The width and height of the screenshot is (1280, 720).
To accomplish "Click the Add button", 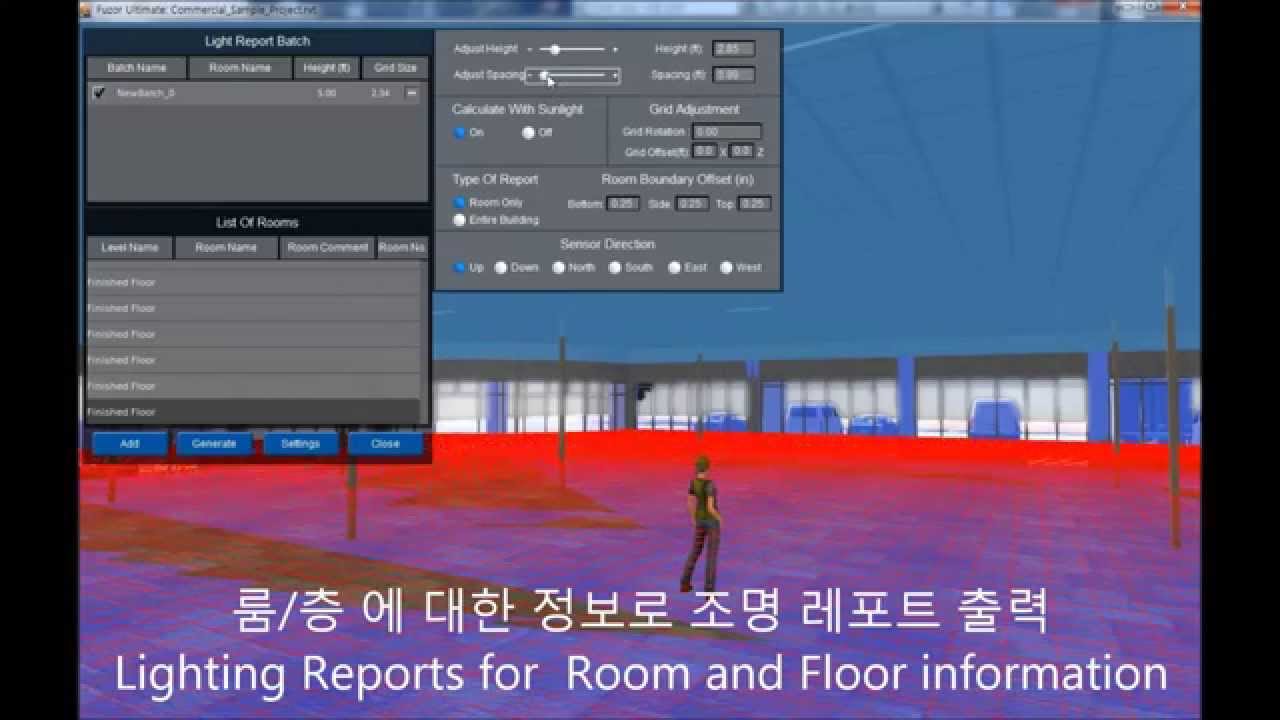I will pos(130,443).
